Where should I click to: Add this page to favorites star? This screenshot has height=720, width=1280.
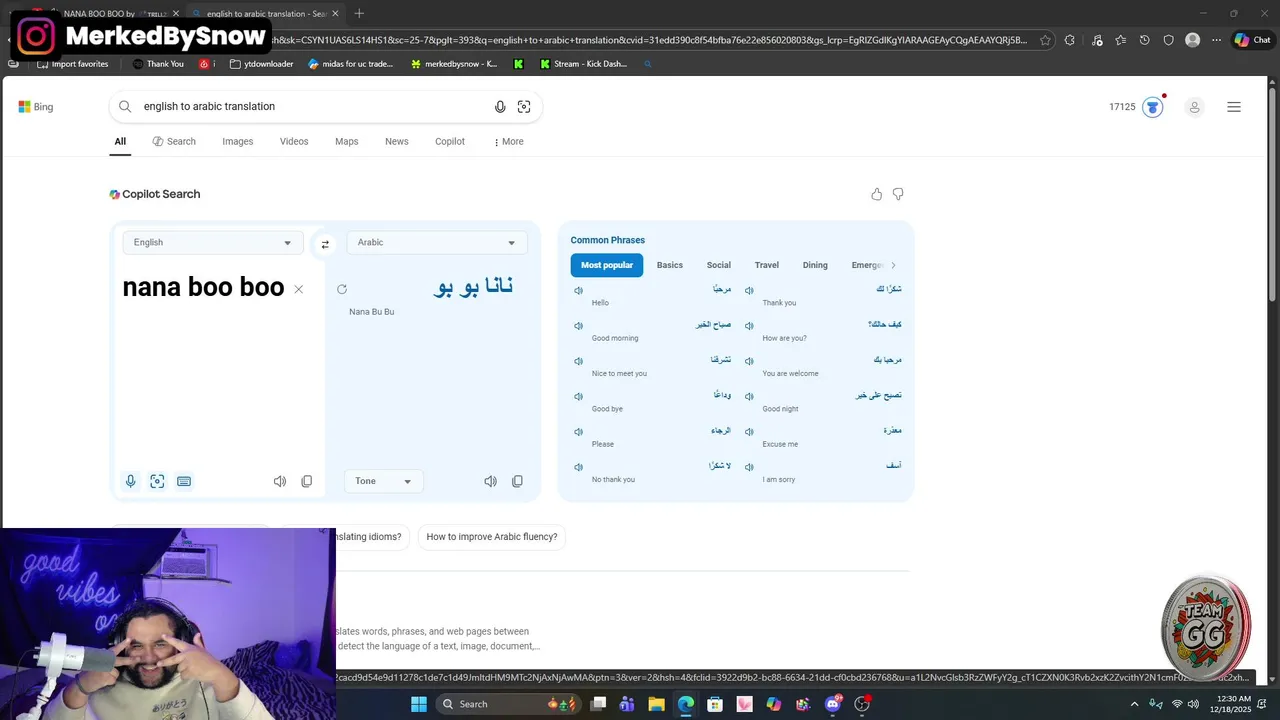(x=1045, y=40)
